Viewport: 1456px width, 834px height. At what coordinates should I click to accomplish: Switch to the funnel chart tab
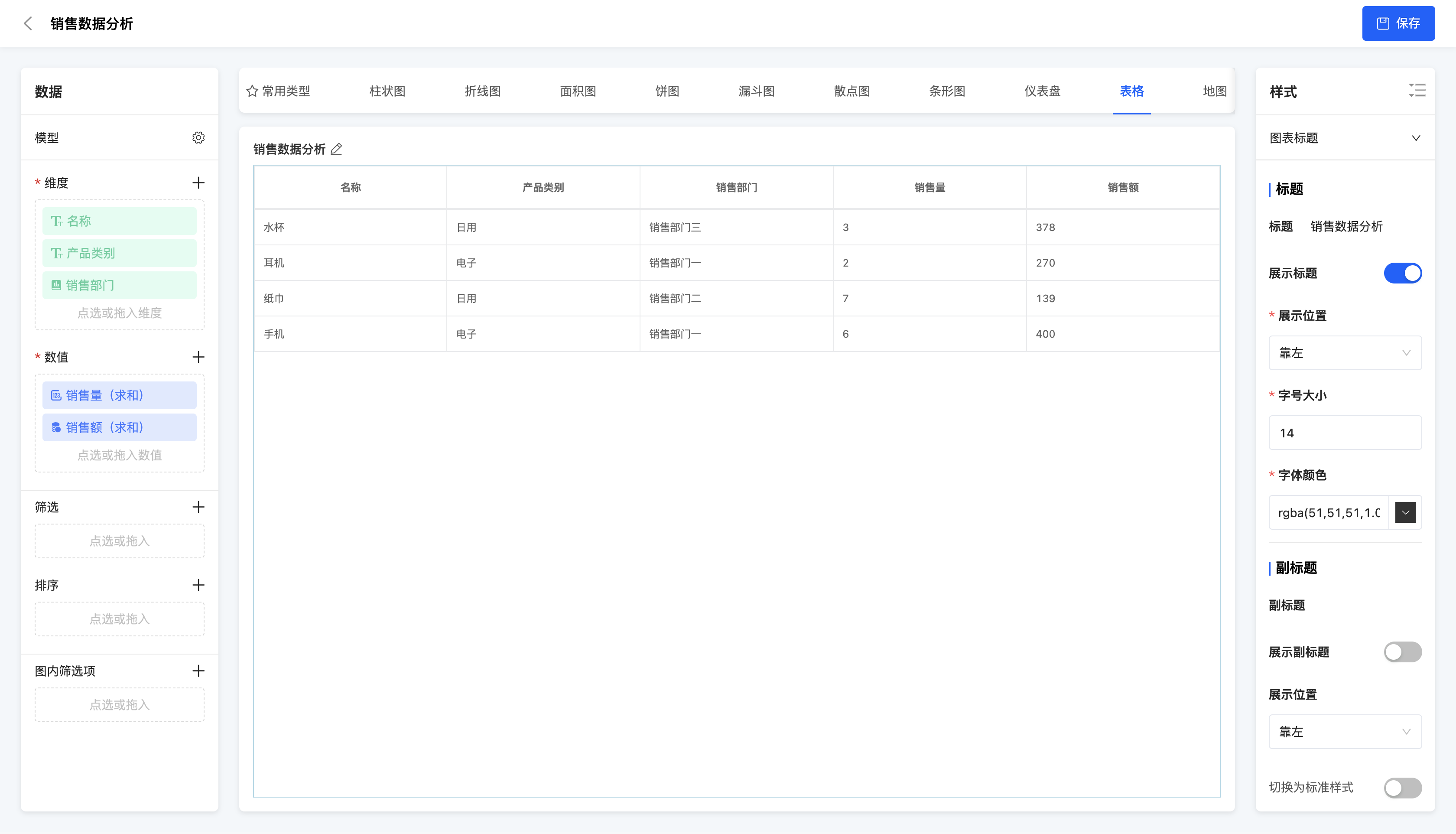[756, 91]
